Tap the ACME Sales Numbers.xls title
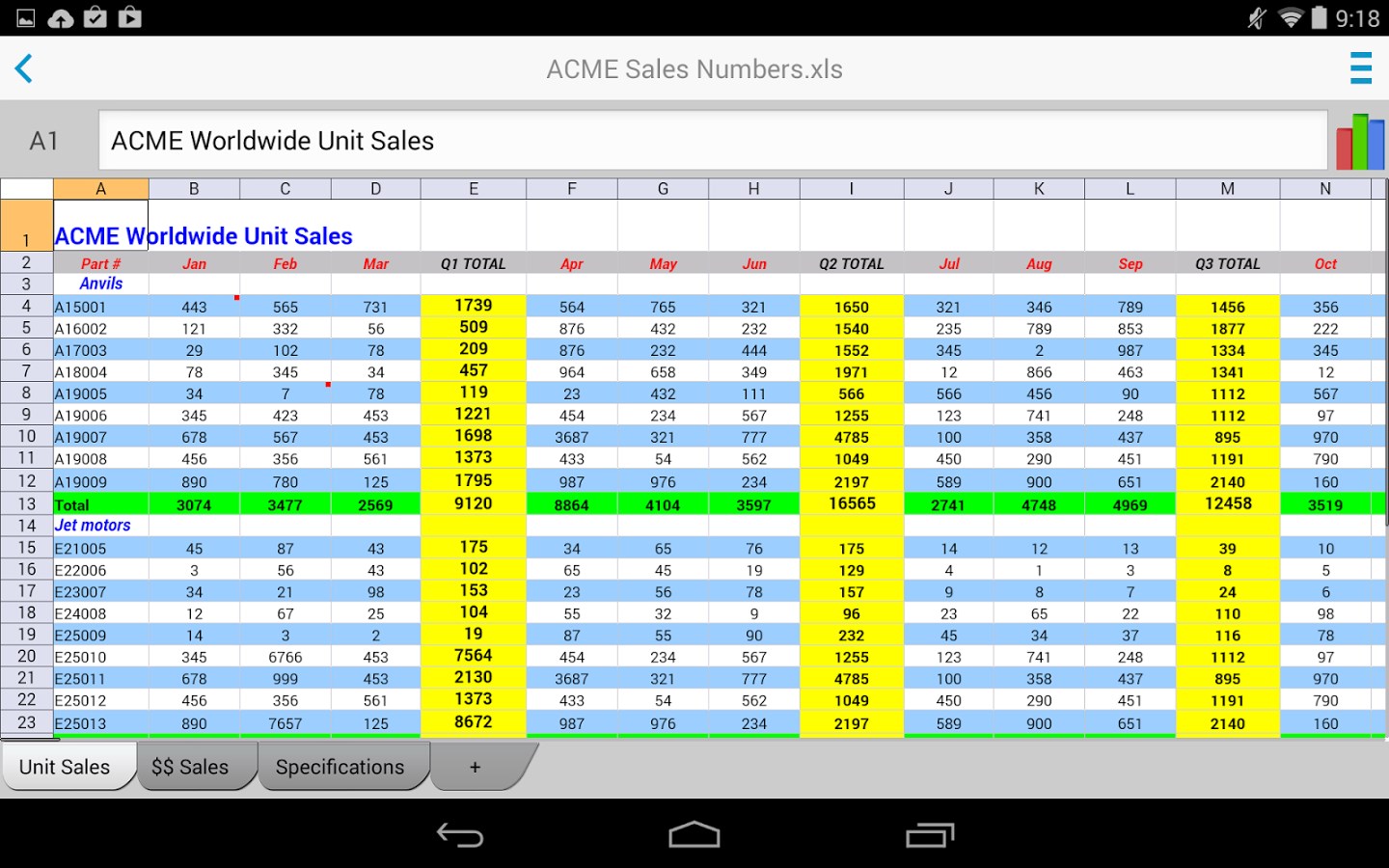This screenshot has width=1389, height=868. 694,68
